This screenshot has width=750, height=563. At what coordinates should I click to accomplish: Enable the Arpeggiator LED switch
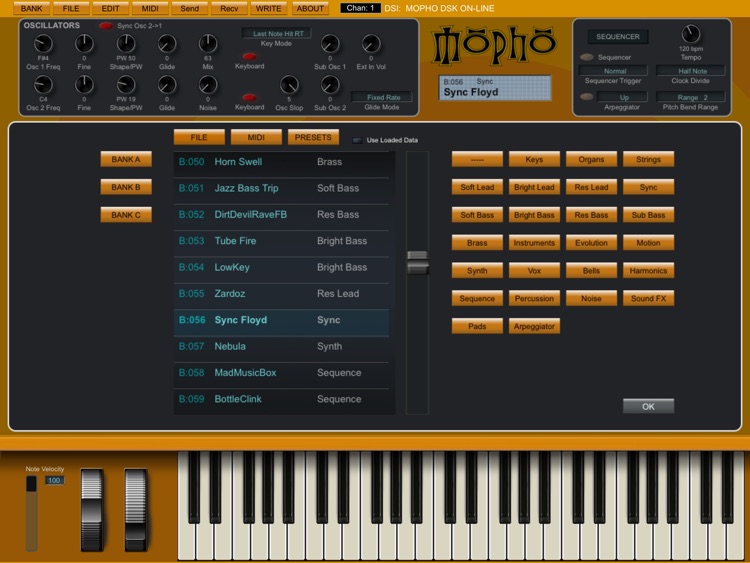pos(587,97)
